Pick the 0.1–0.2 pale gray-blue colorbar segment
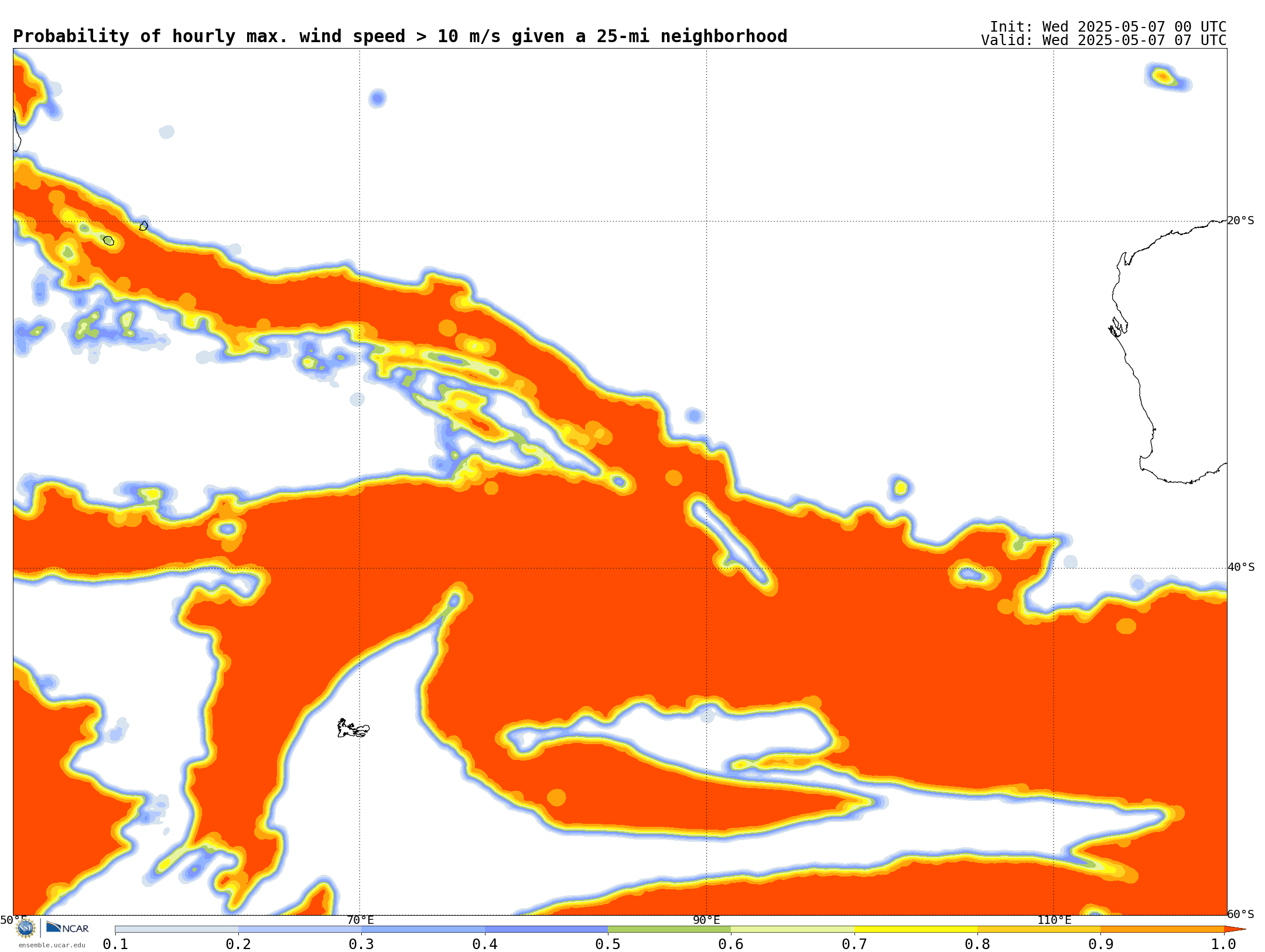Viewport: 1265px width, 952px height. pos(177,929)
